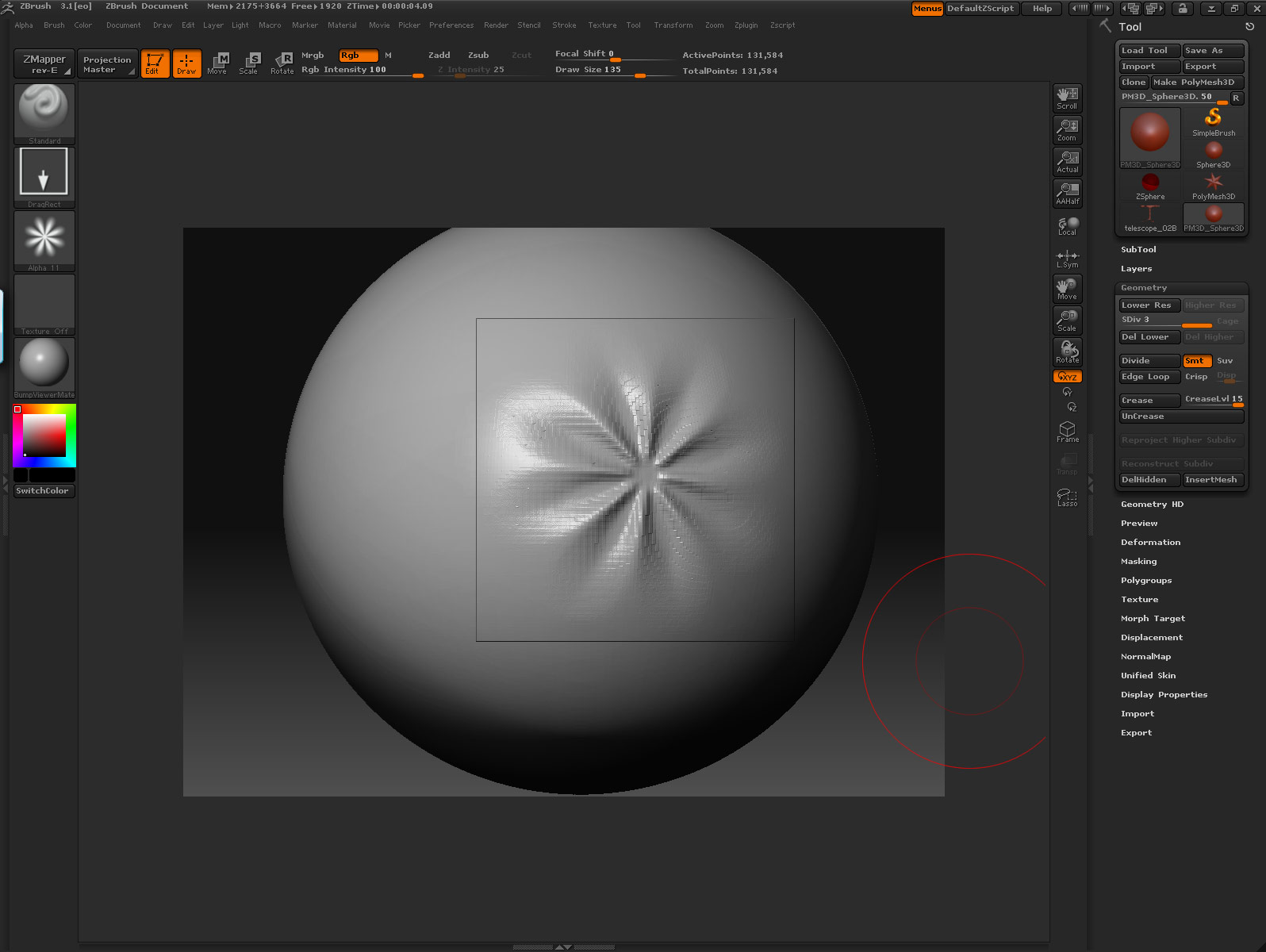Viewport: 1266px width, 952px height.
Task: Click the Frame icon in right shelf
Action: (1067, 432)
